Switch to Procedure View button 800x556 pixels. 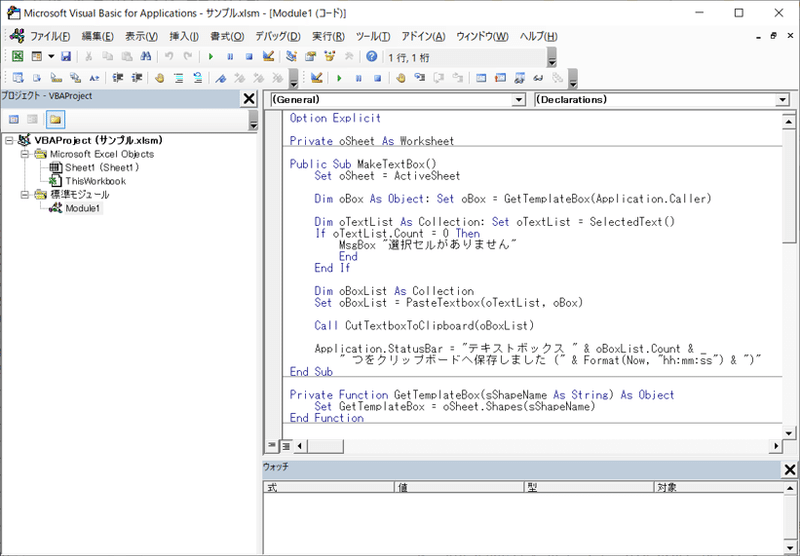[x=271, y=446]
